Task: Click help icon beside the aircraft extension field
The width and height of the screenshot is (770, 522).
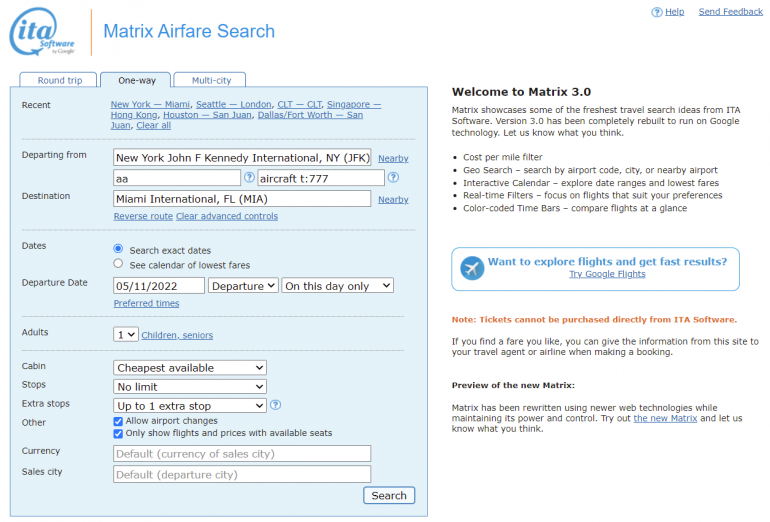Action: pos(393,178)
